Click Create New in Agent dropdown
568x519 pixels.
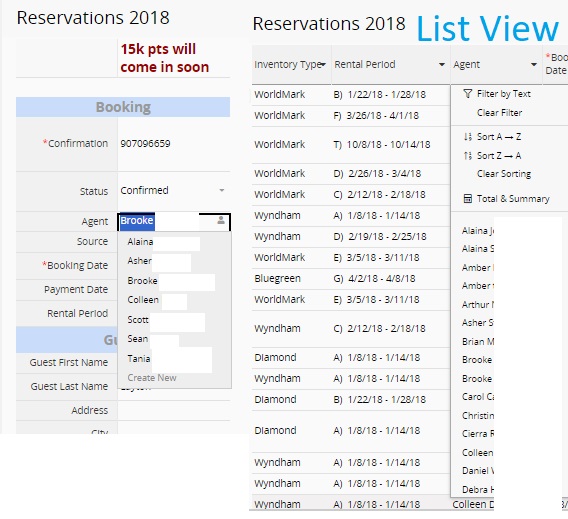pyautogui.click(x=152, y=378)
